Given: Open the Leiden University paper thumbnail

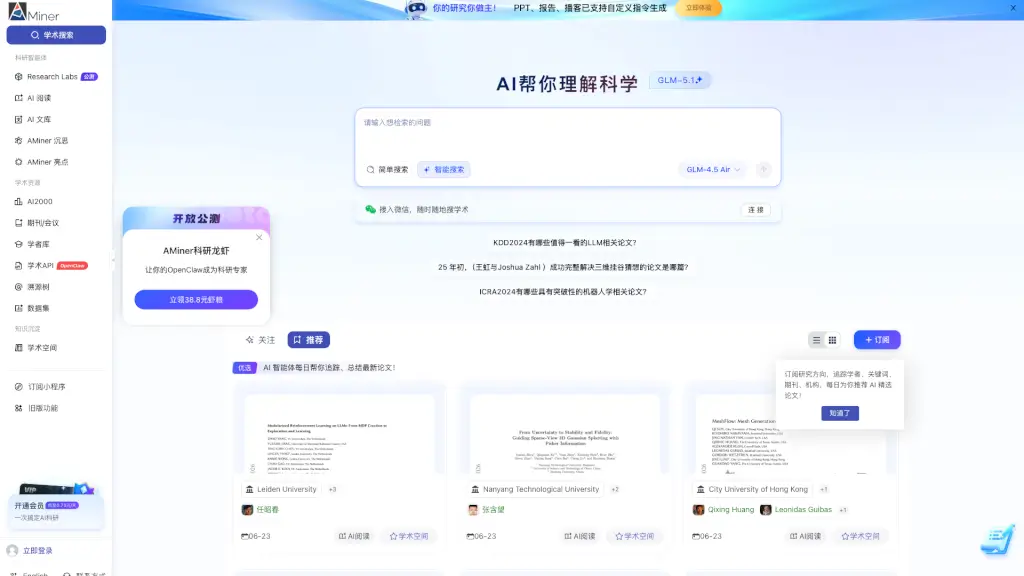Looking at the screenshot, I should point(340,434).
